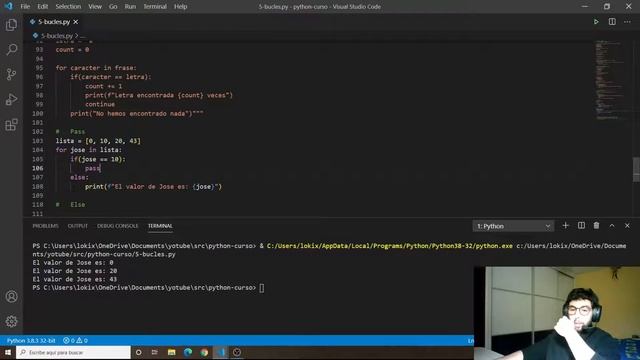This screenshot has width=640, height=360.
Task: Open the Edit menu
Action: tap(42, 7)
